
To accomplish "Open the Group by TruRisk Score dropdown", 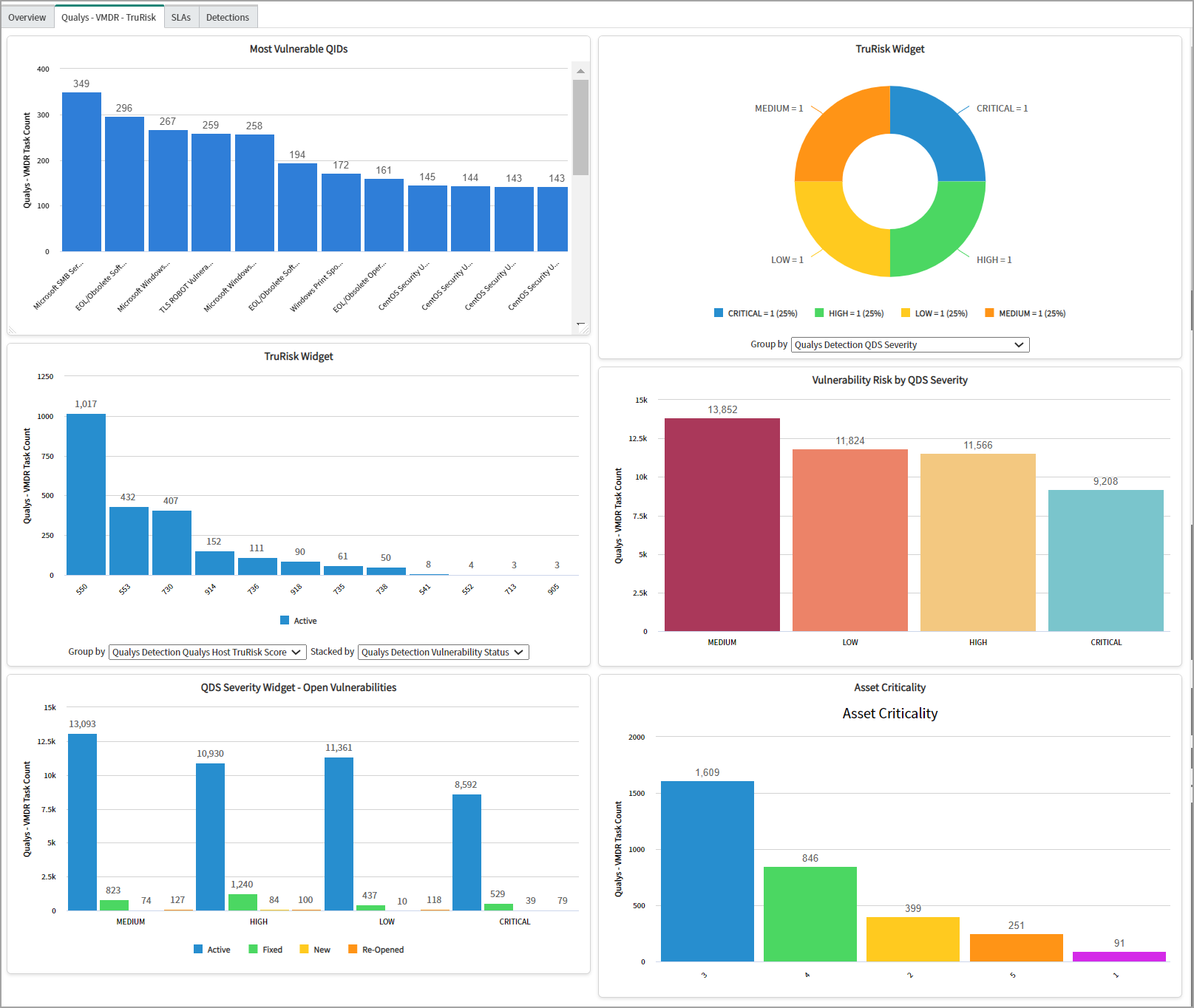I will tap(207, 652).
